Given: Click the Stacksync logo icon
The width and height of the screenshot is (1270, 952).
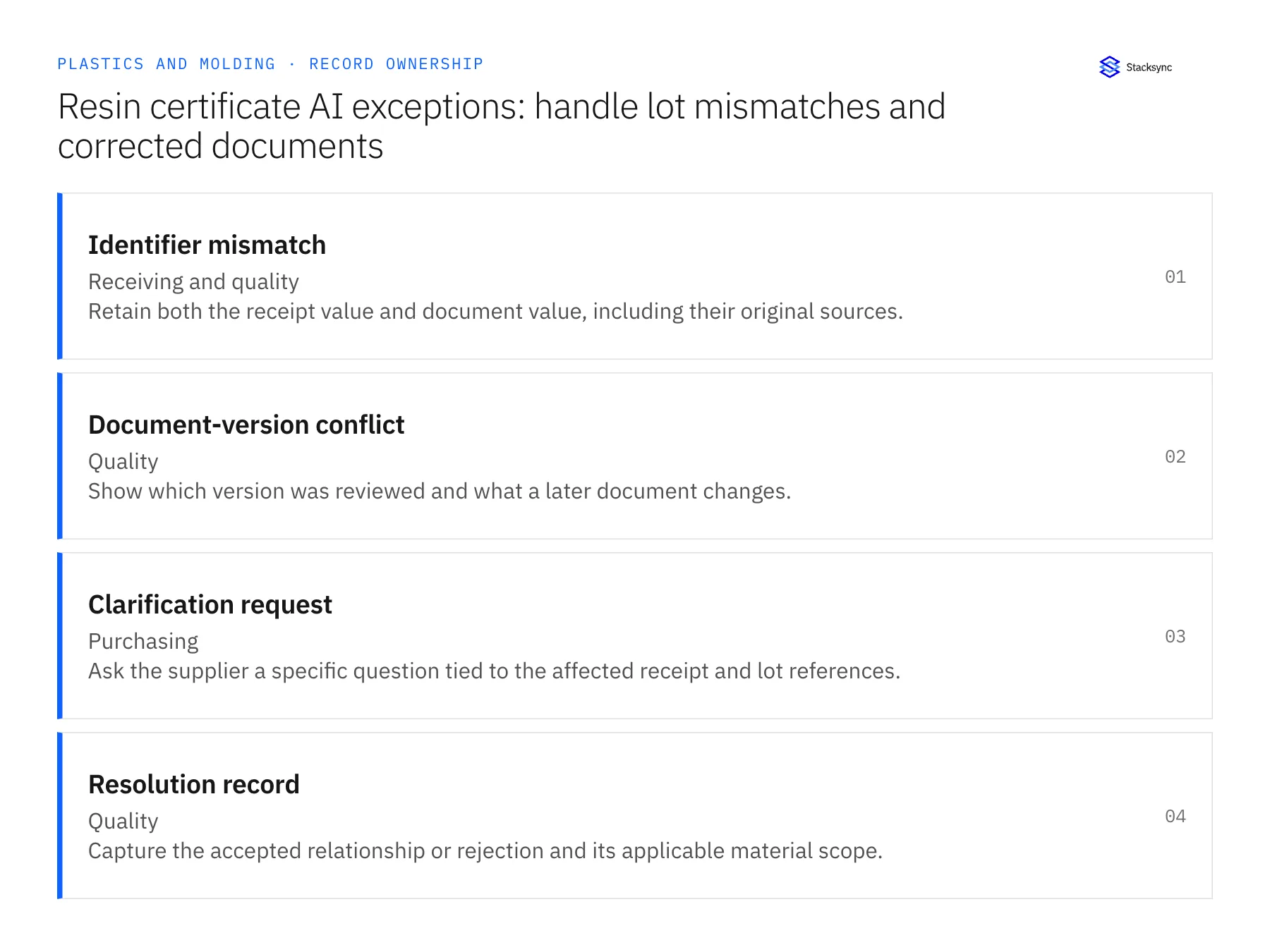Looking at the screenshot, I should [x=1109, y=67].
